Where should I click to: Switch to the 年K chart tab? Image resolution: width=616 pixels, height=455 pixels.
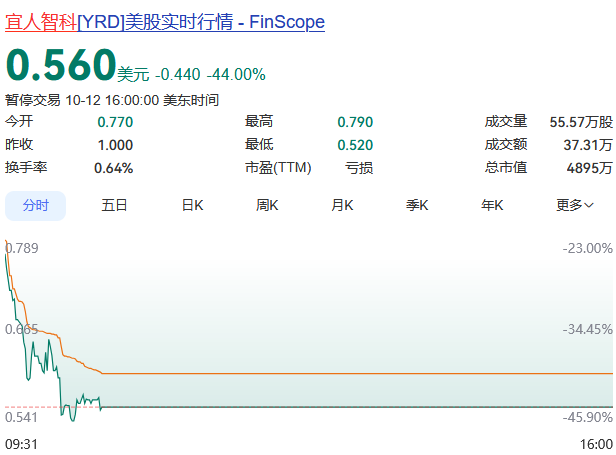tap(492, 205)
